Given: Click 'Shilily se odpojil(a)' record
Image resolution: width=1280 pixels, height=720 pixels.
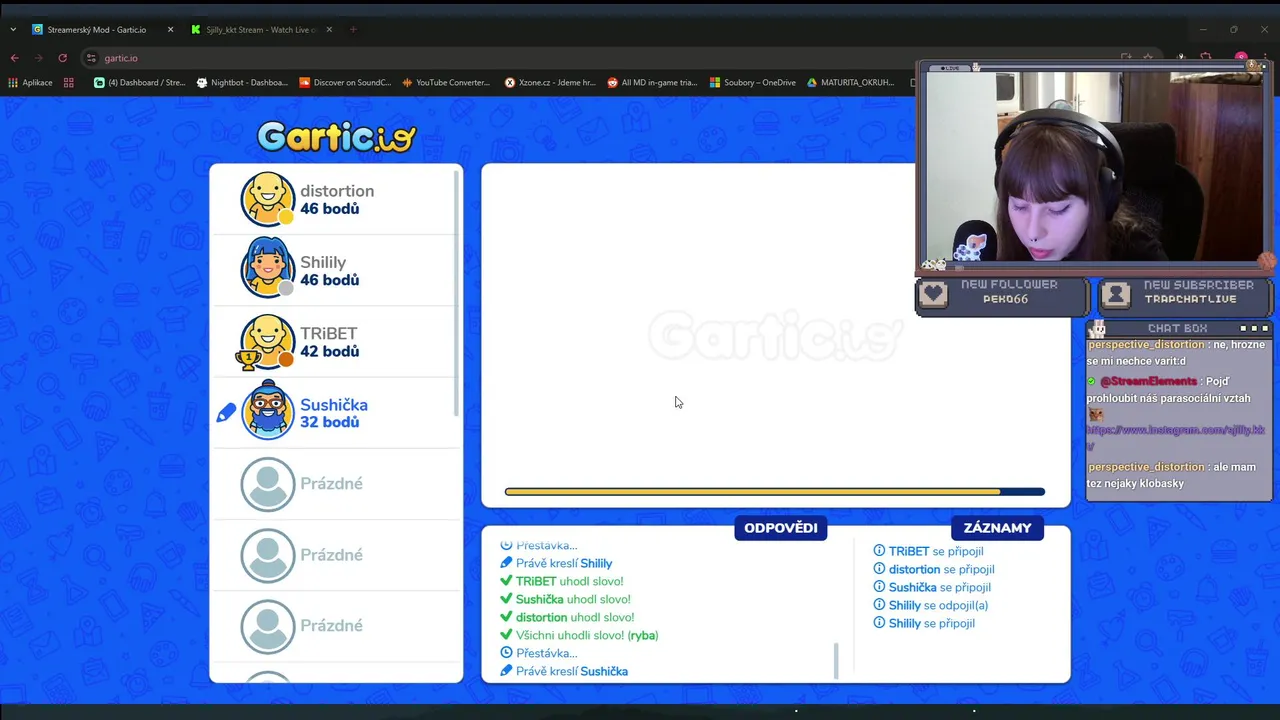Looking at the screenshot, I should (x=931, y=605).
